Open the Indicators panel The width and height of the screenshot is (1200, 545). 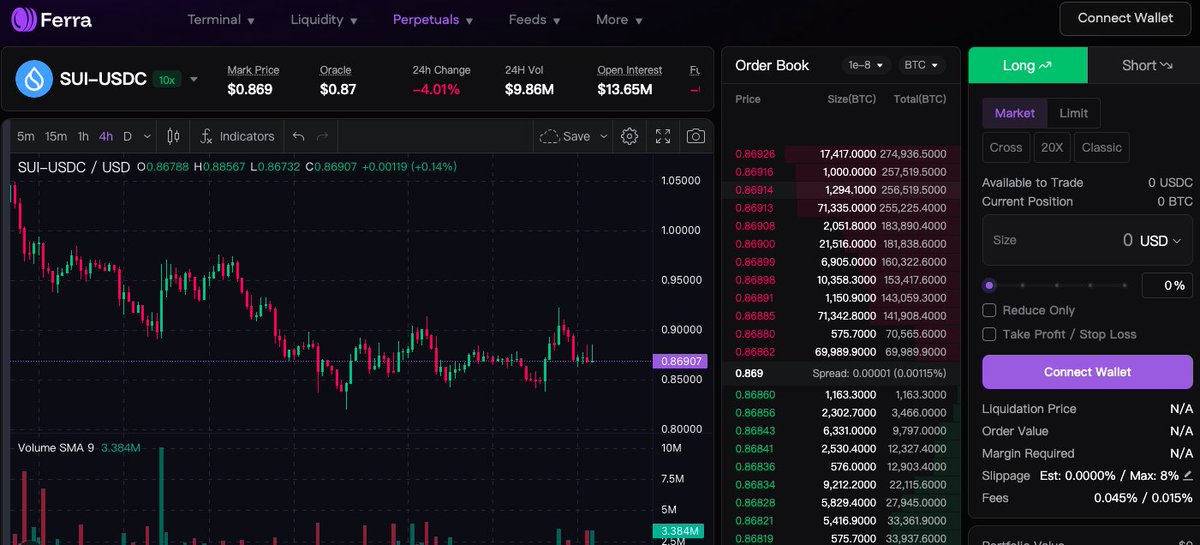(237, 136)
